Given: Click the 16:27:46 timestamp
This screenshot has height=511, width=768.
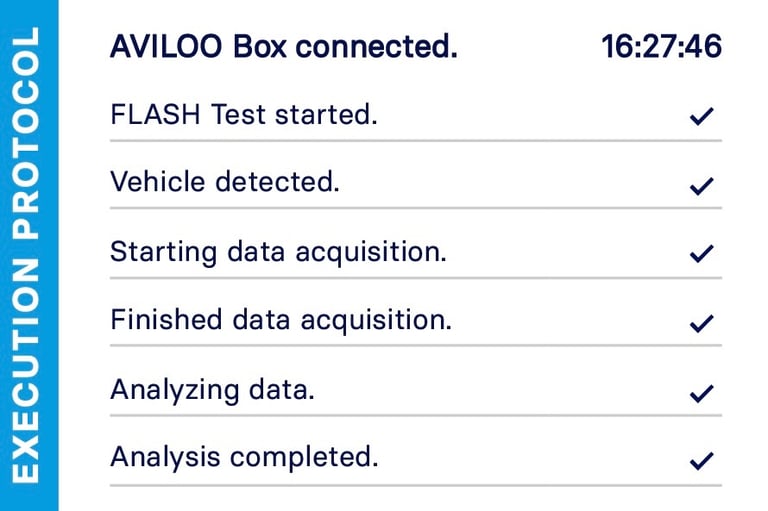Looking at the screenshot, I should coord(662,47).
